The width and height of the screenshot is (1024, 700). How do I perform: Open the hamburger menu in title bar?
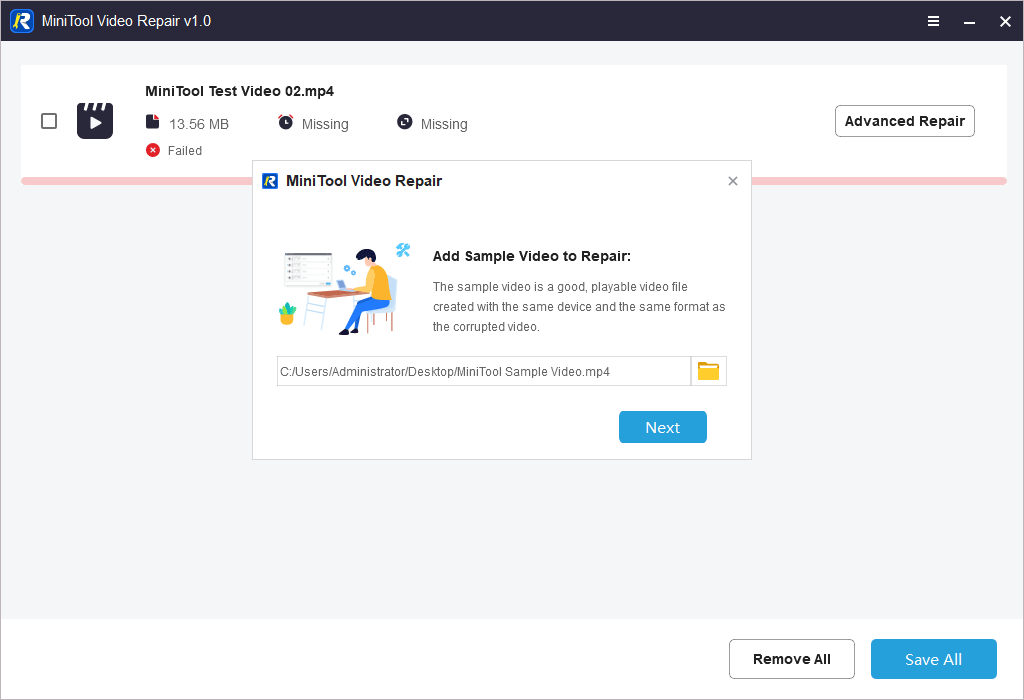pyautogui.click(x=933, y=21)
